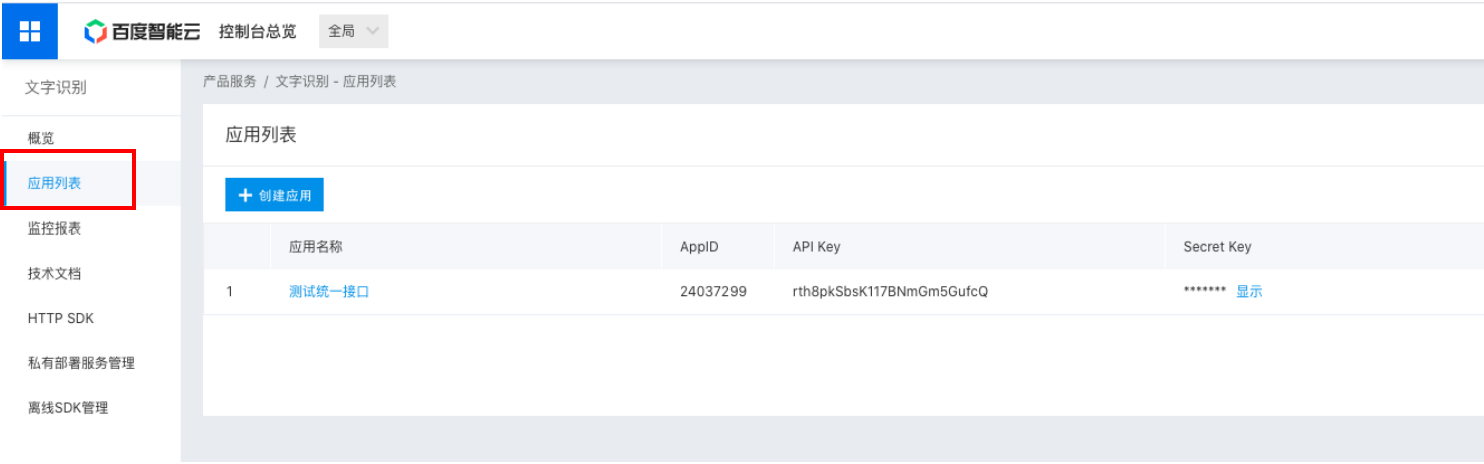Click the Baidu AI Cloud logo icon
The width and height of the screenshot is (1484, 464).
click(x=95, y=32)
